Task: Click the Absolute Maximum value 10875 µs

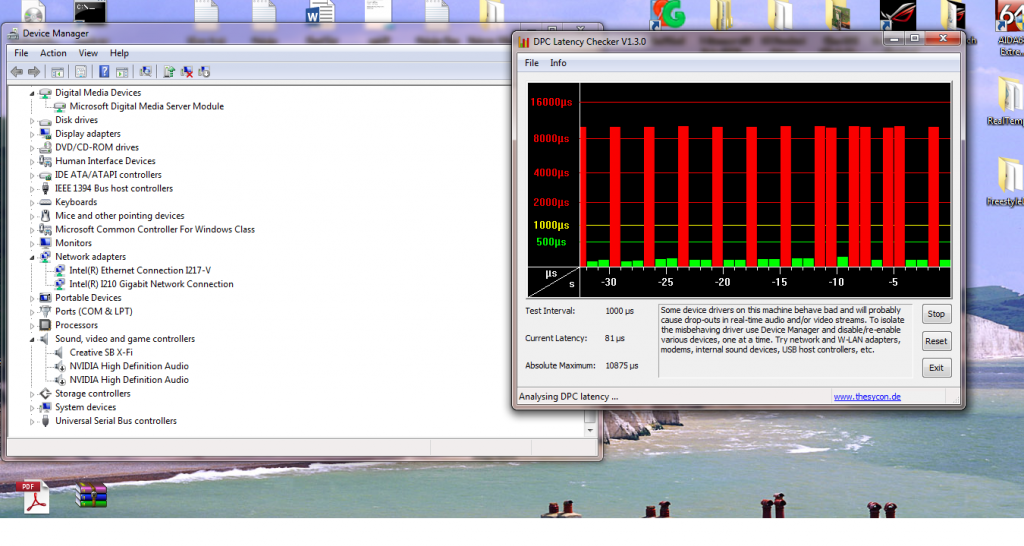Action: coord(621,366)
